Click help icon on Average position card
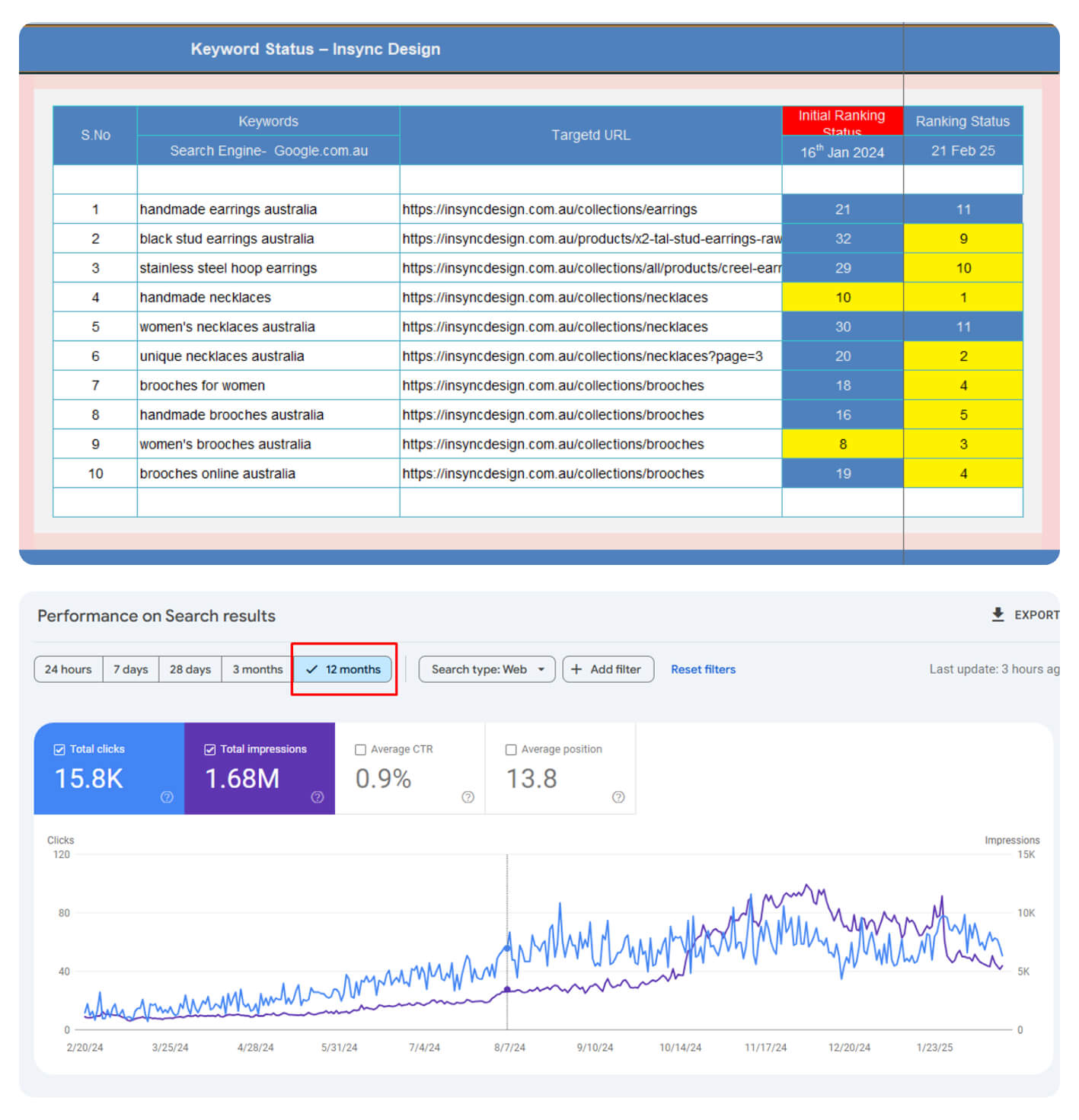The width and height of the screenshot is (1079, 1120). [x=618, y=796]
